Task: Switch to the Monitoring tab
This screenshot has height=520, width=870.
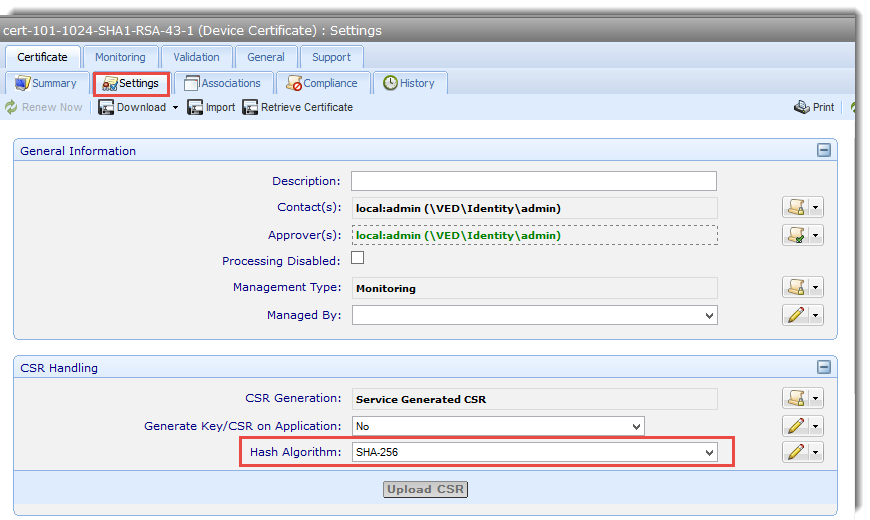Action: (120, 57)
